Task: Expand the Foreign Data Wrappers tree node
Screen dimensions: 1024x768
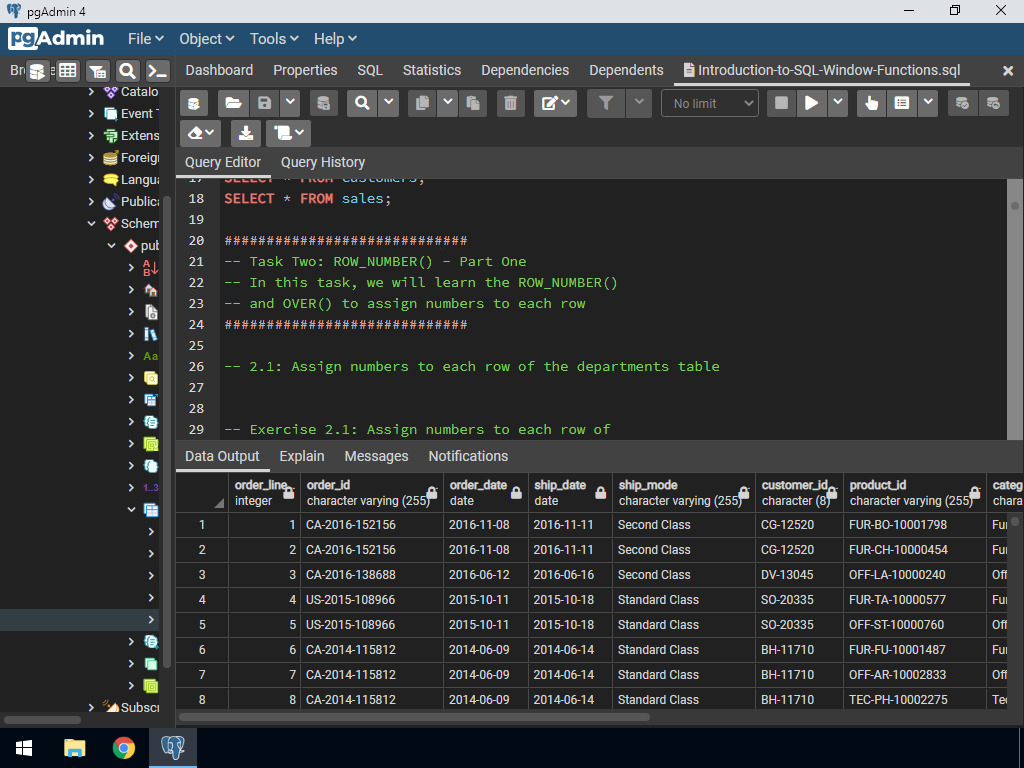Action: [92, 158]
